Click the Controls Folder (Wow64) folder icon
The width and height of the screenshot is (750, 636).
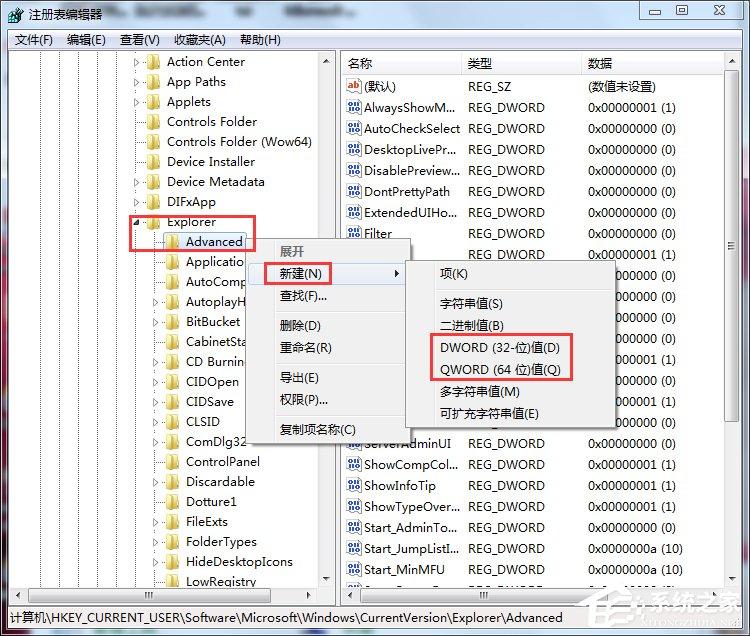[x=154, y=142]
